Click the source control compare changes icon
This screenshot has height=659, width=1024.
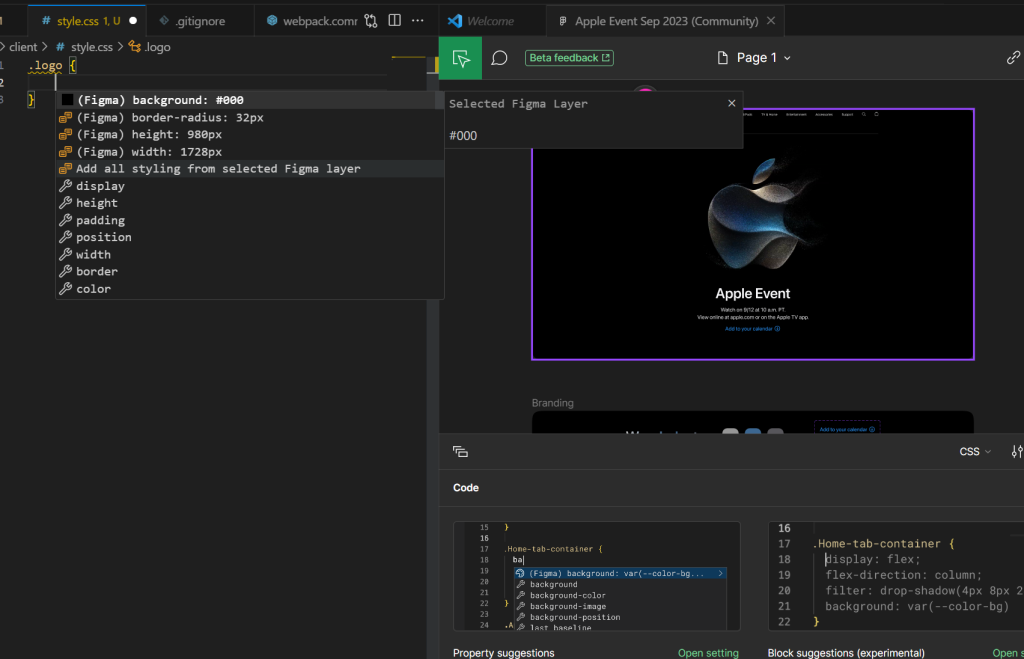[371, 20]
